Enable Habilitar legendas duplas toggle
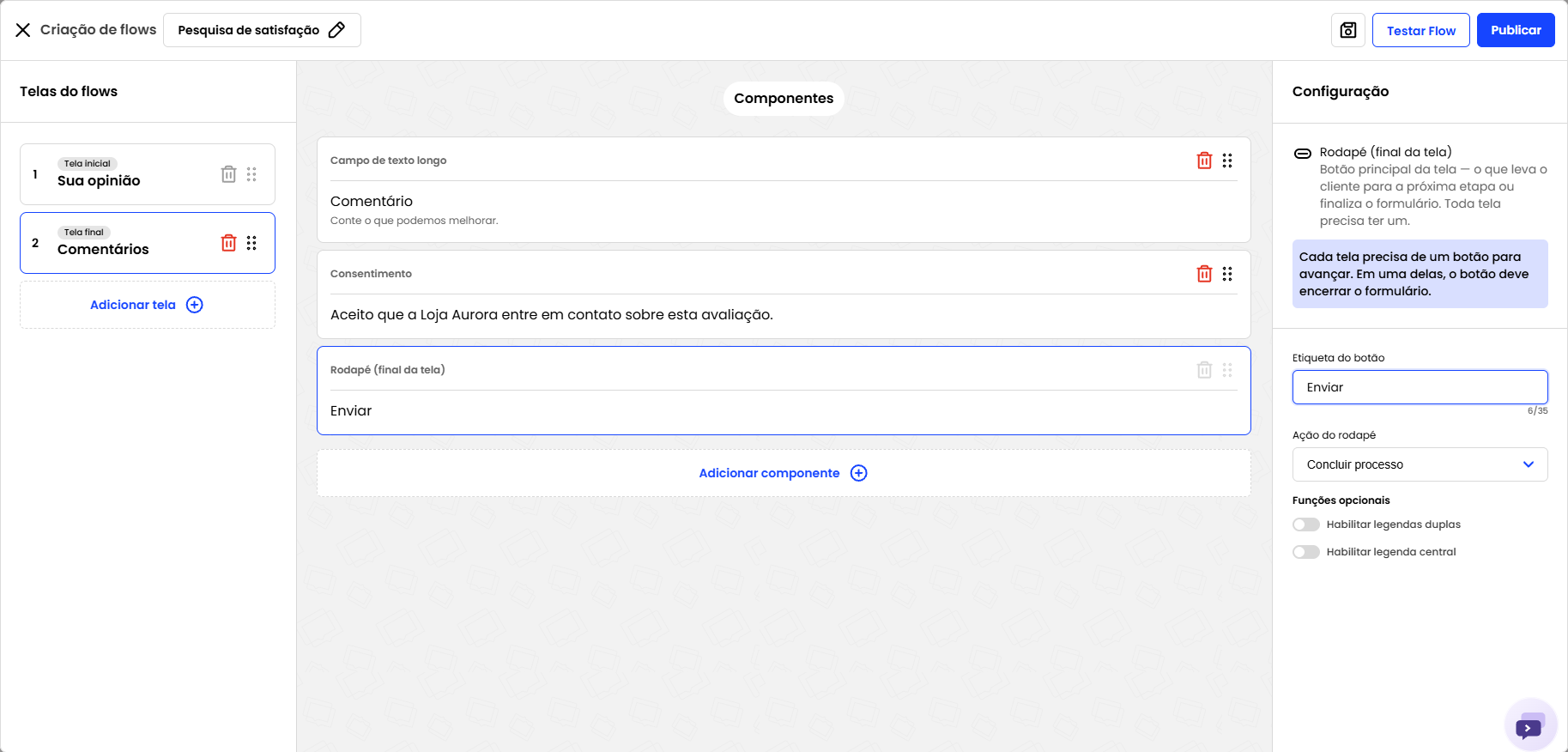The width and height of the screenshot is (1568, 752). pyautogui.click(x=1306, y=525)
